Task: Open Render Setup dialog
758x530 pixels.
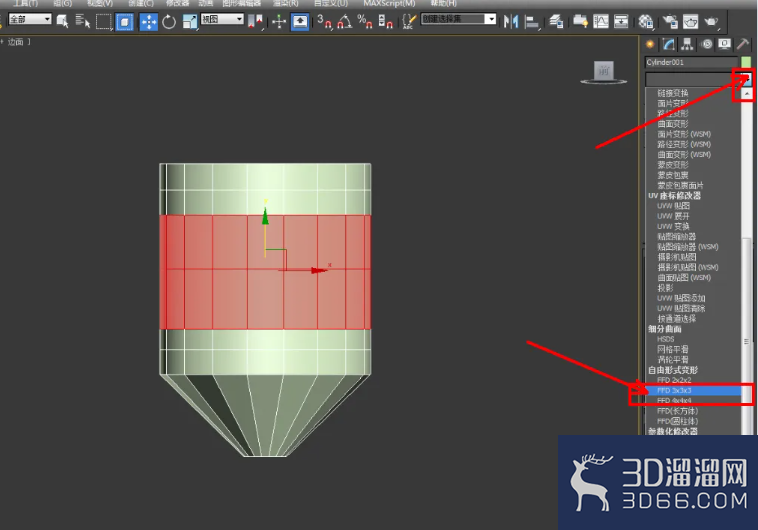Action: [670, 21]
